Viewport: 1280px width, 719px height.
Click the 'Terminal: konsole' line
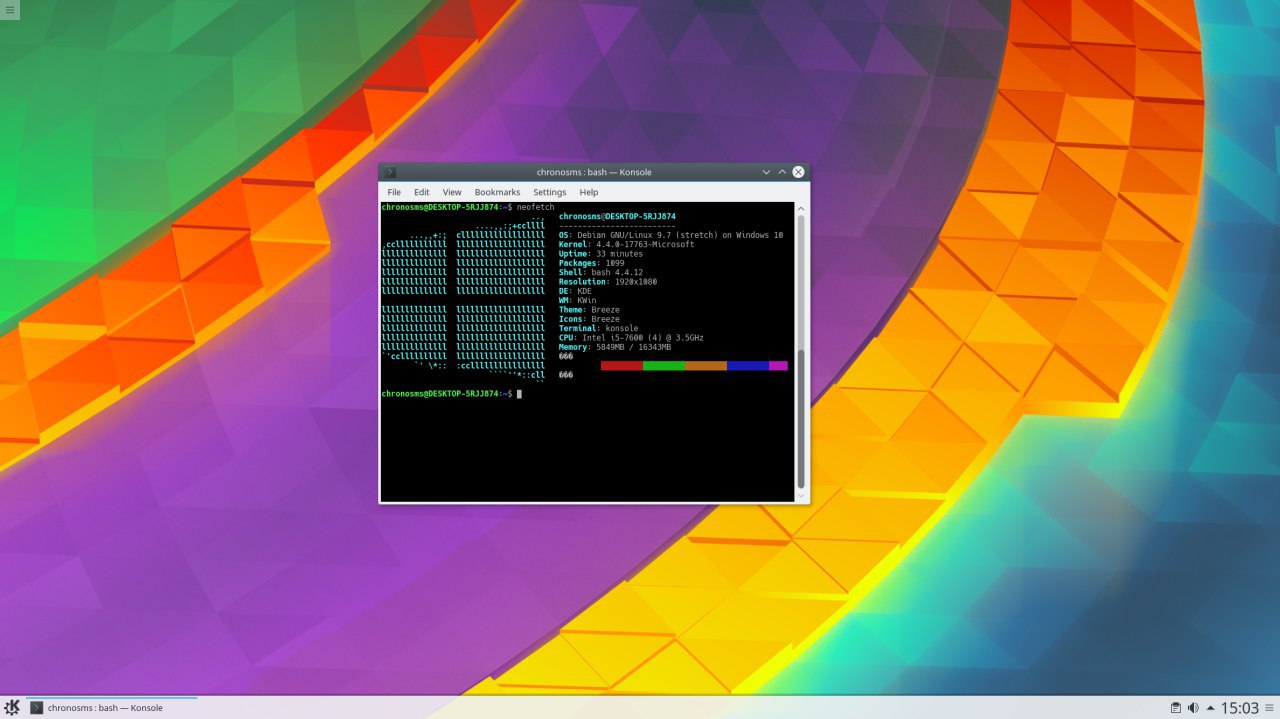[598, 328]
